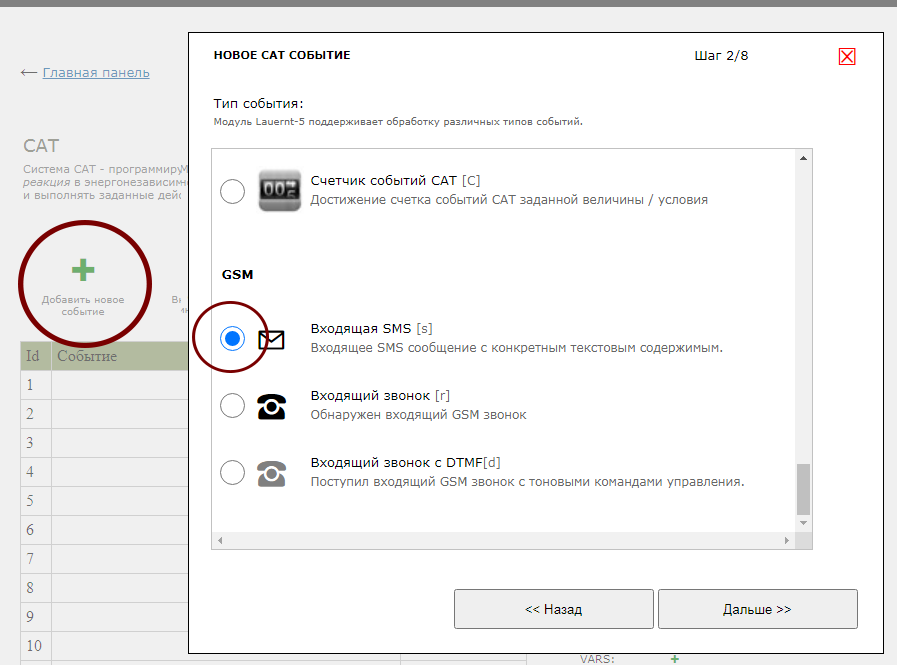The image size is (897, 665).
Task: Close the Новое CAT событие dialog
Action: (x=847, y=57)
